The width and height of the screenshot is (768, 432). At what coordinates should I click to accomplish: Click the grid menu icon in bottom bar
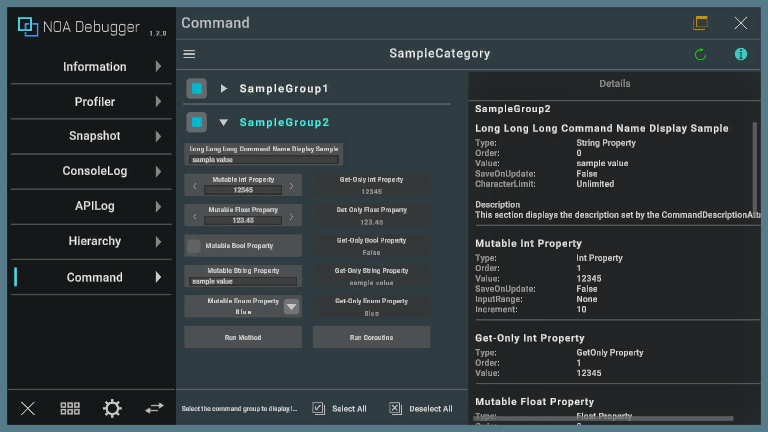pos(70,408)
